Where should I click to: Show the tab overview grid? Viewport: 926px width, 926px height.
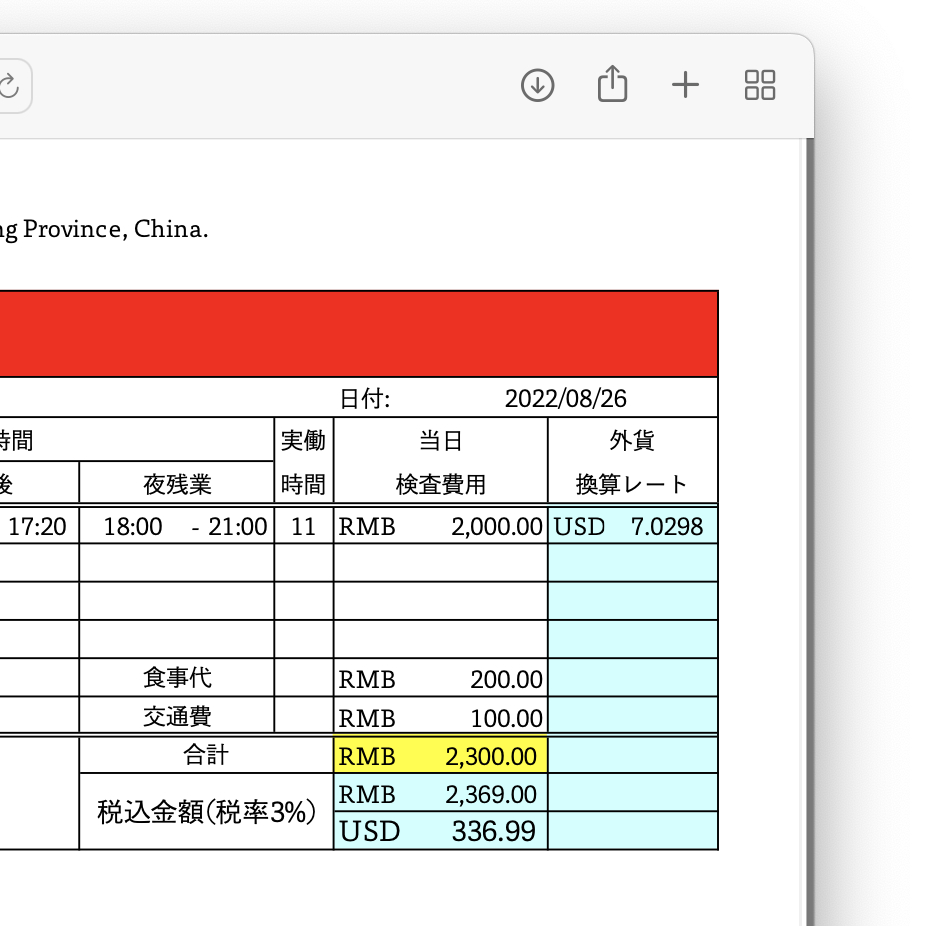[760, 85]
